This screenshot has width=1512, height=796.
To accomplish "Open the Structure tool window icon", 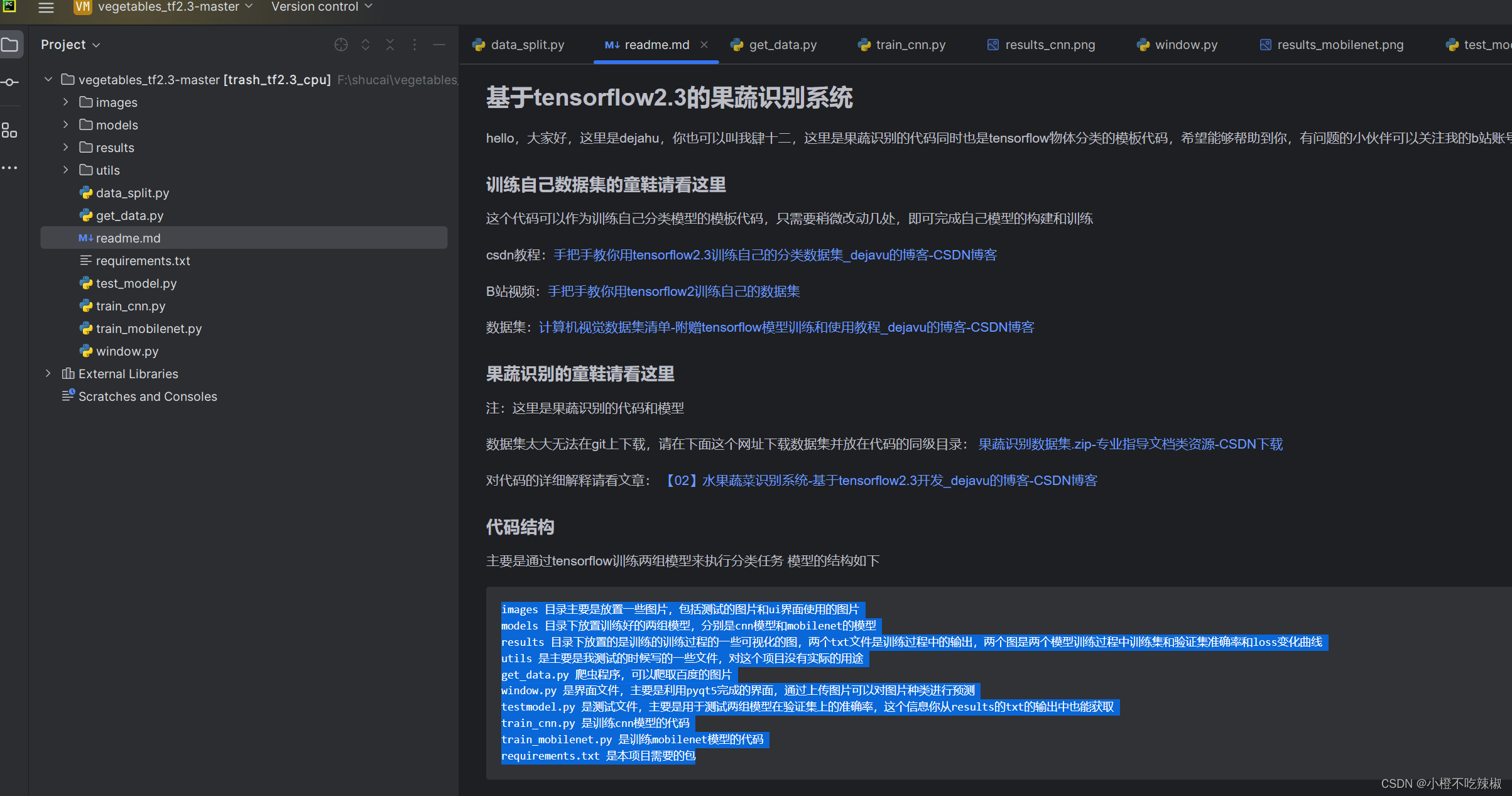I will tap(9, 130).
